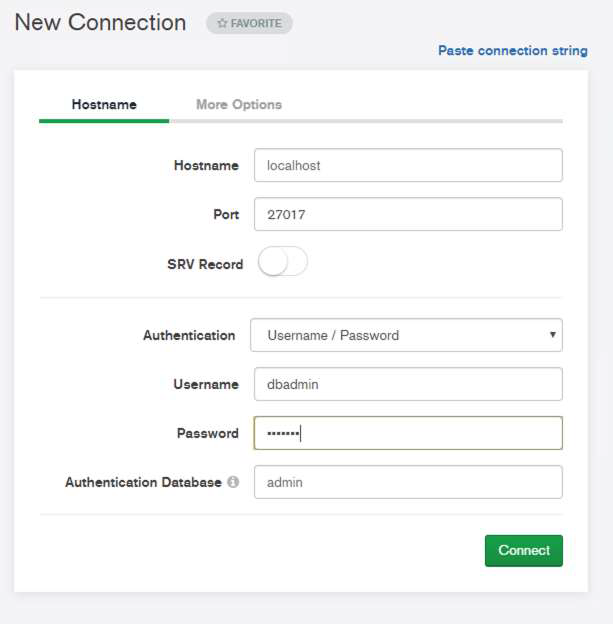Select the Hostname tab
The image size is (613, 624).
click(x=104, y=104)
